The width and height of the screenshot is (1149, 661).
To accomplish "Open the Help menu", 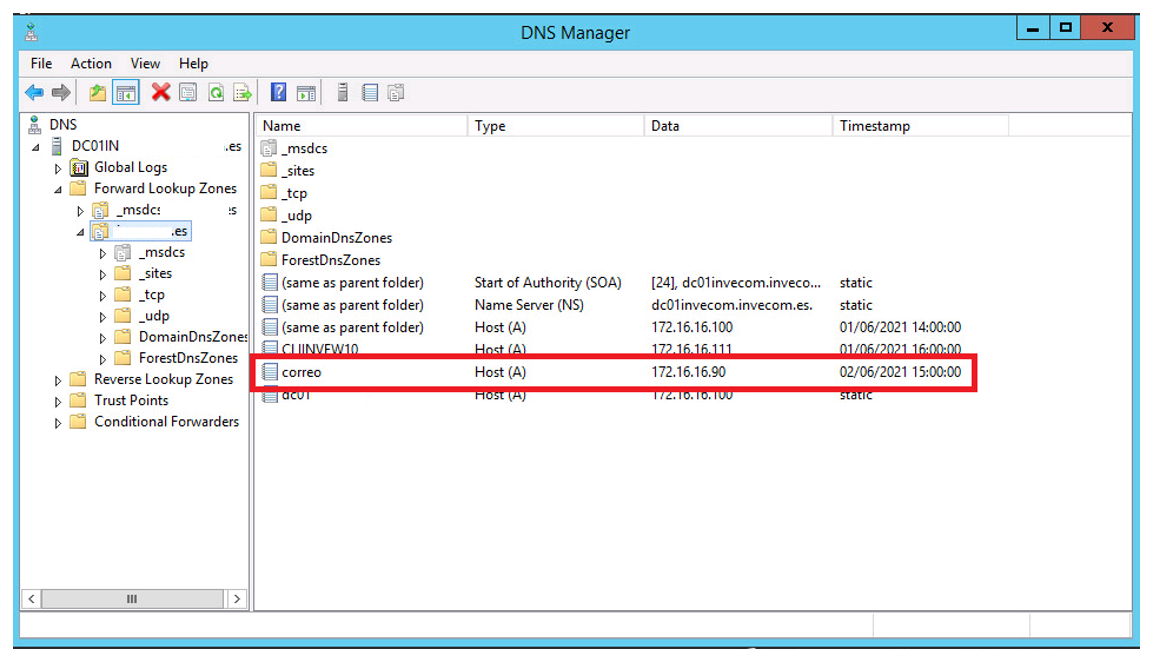I will [x=193, y=64].
